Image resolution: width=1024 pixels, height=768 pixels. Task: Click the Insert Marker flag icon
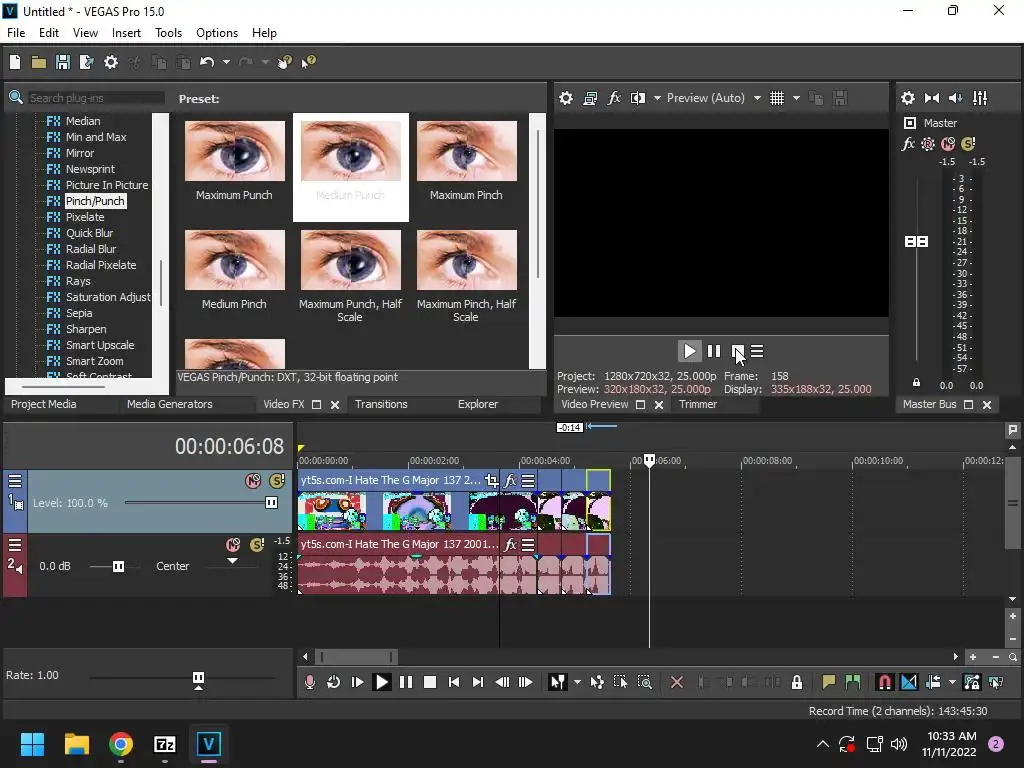(x=829, y=682)
